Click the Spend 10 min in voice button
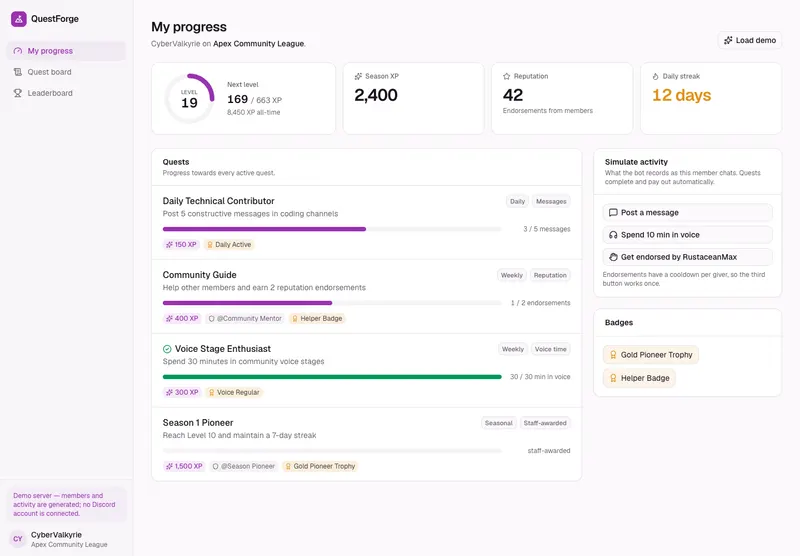This screenshot has height=556, width=800. click(687, 235)
